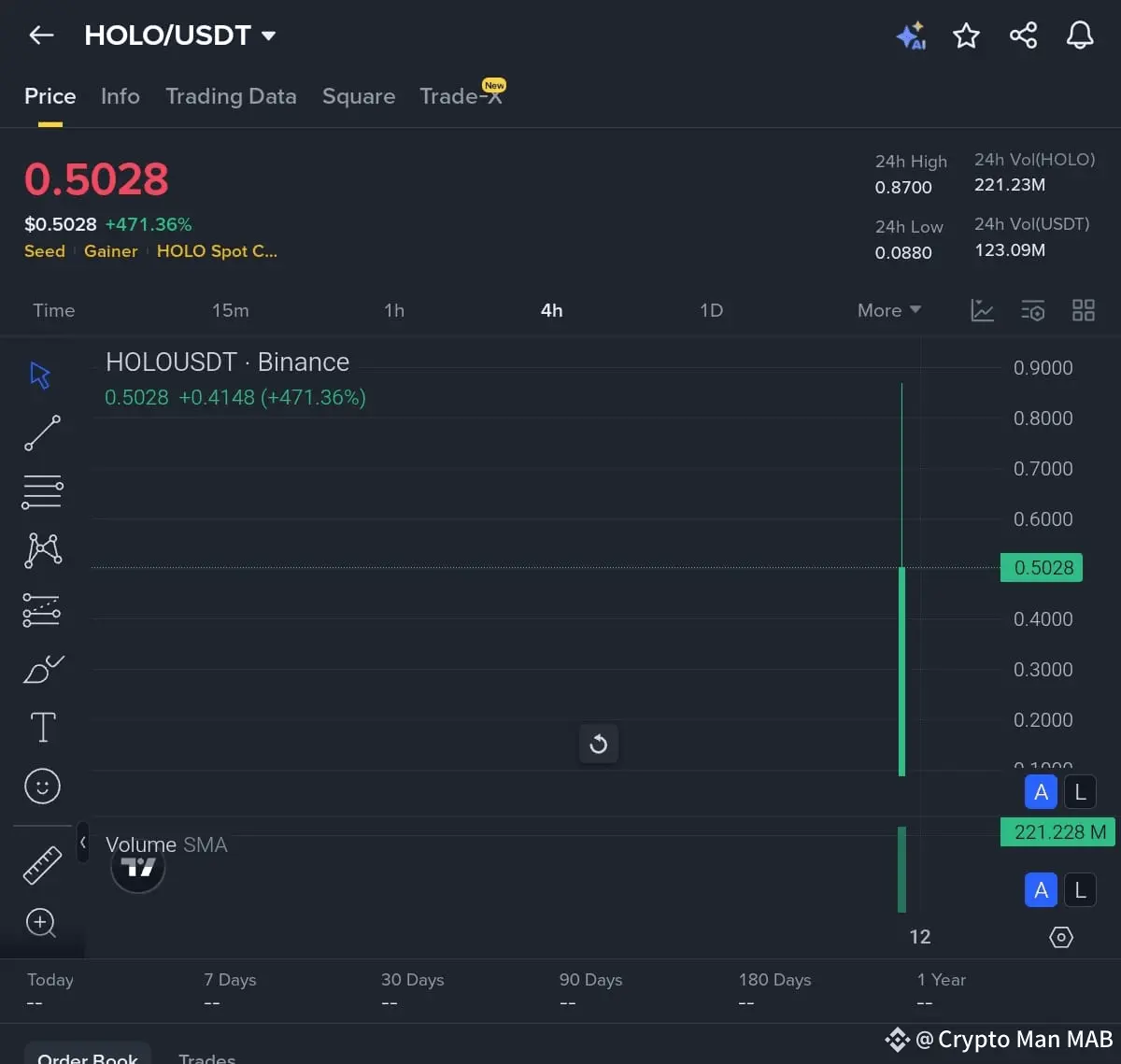Click the 221.228 M volume label
The image size is (1121, 1064).
pos(1057,831)
